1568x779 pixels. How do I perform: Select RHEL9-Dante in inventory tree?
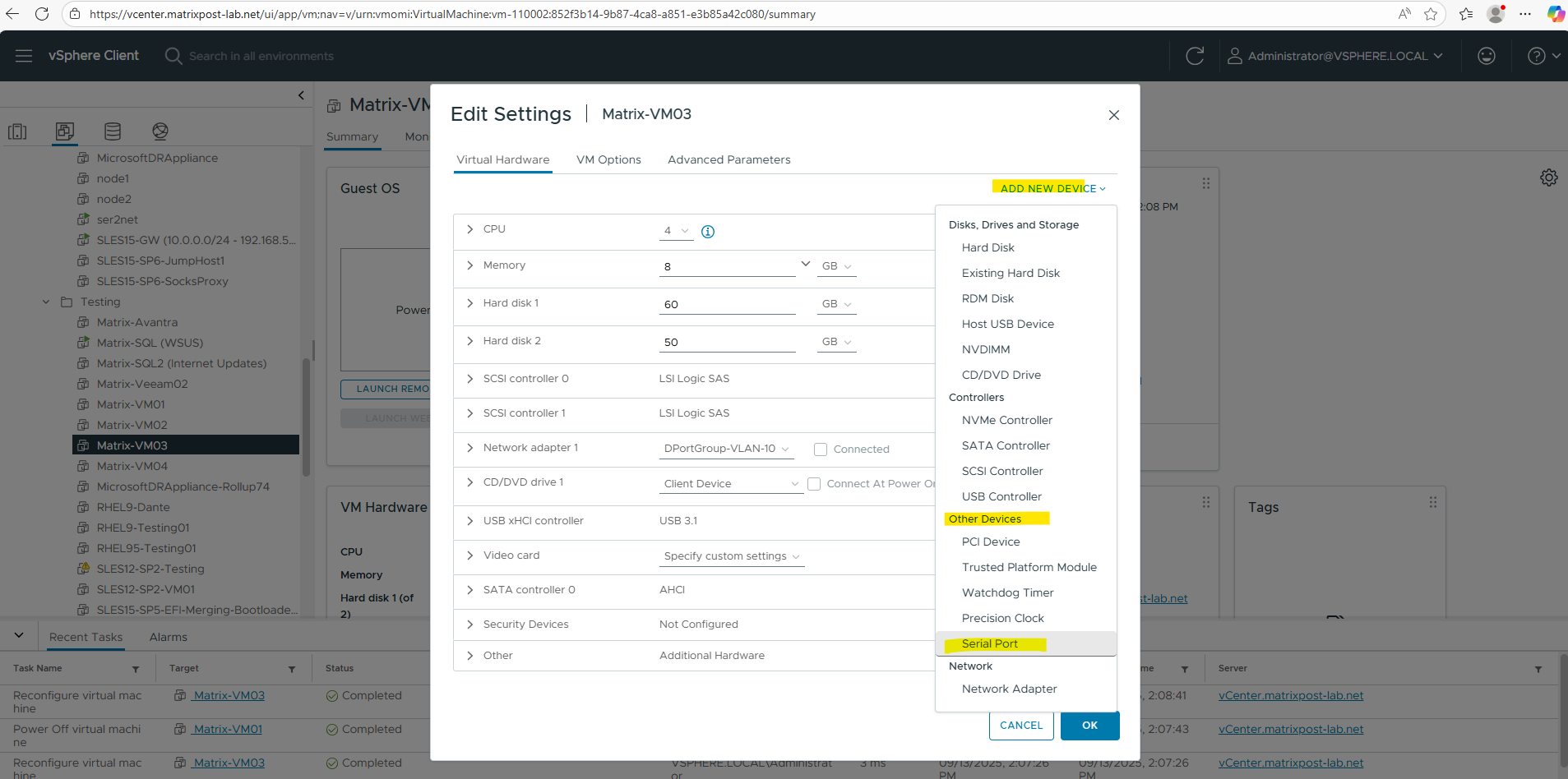point(133,507)
